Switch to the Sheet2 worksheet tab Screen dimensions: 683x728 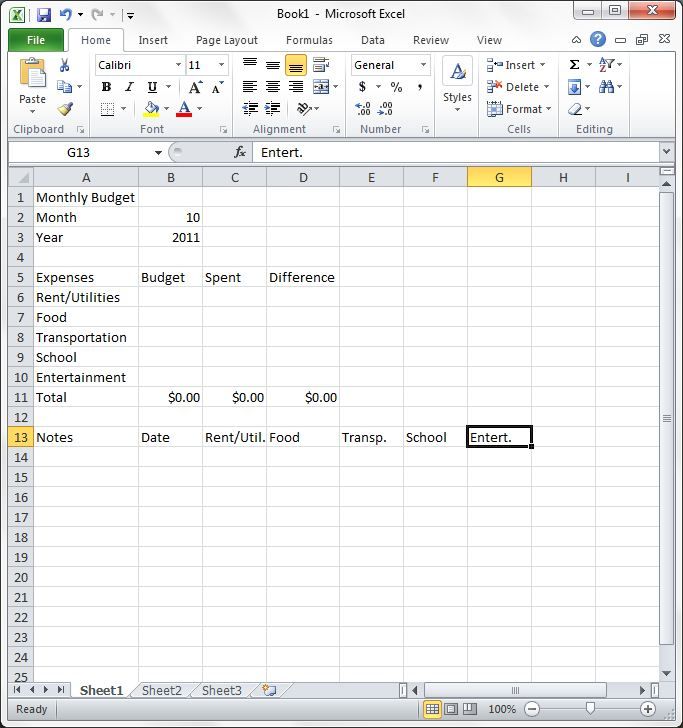point(162,690)
